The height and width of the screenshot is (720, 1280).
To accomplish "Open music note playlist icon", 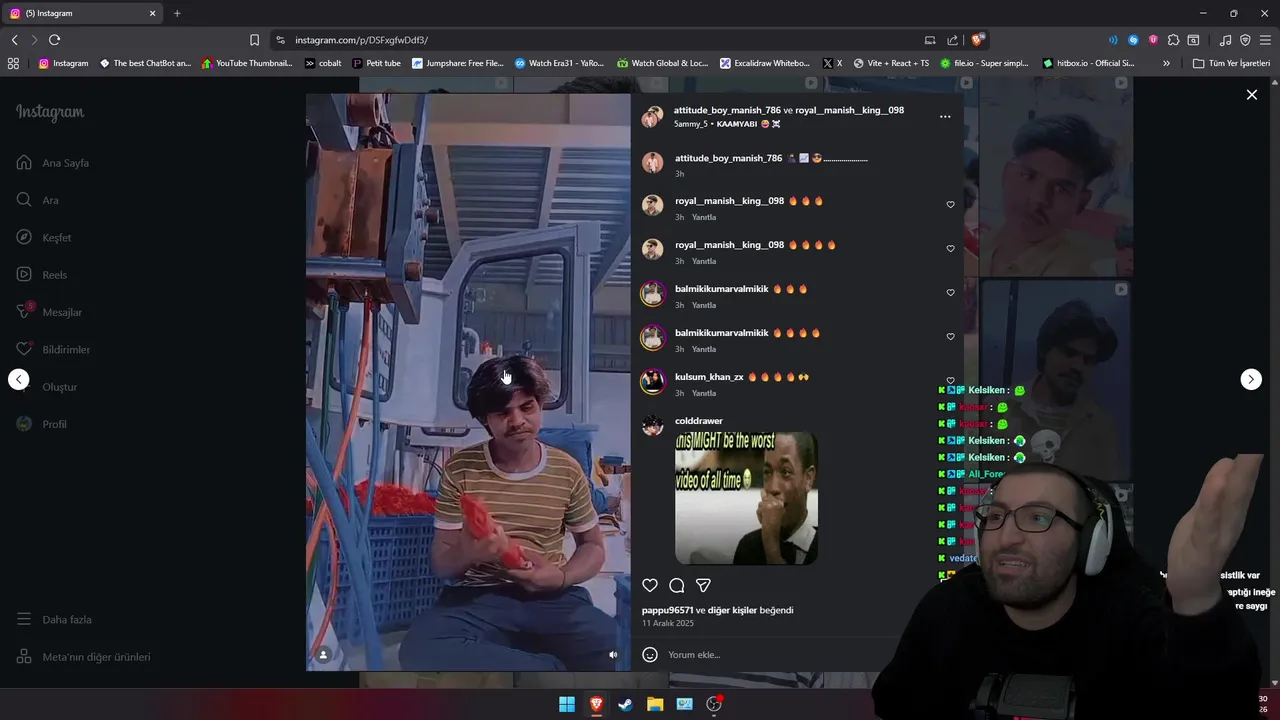I will pyautogui.click(x=1225, y=40).
